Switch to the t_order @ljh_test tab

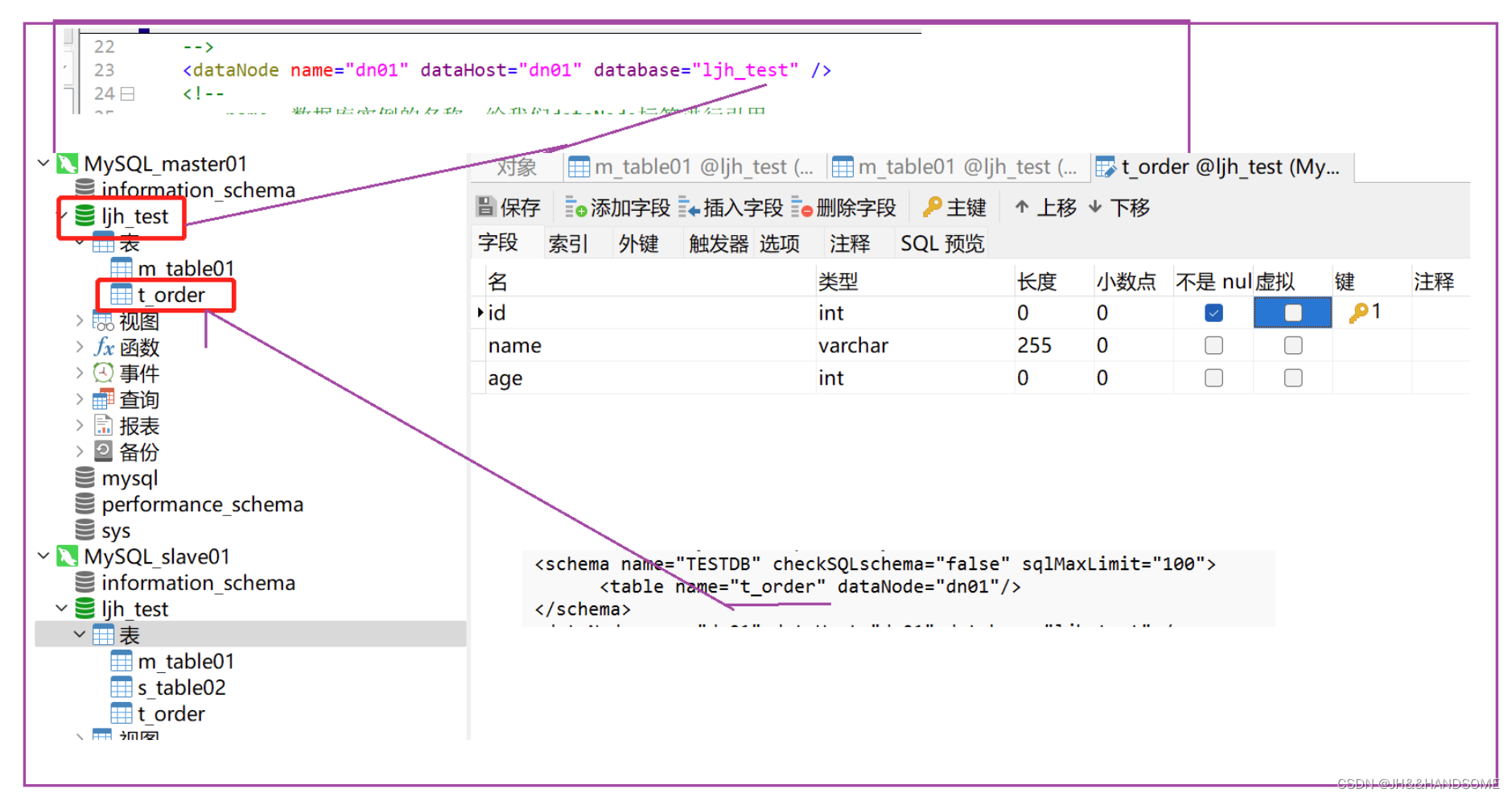(1223, 167)
